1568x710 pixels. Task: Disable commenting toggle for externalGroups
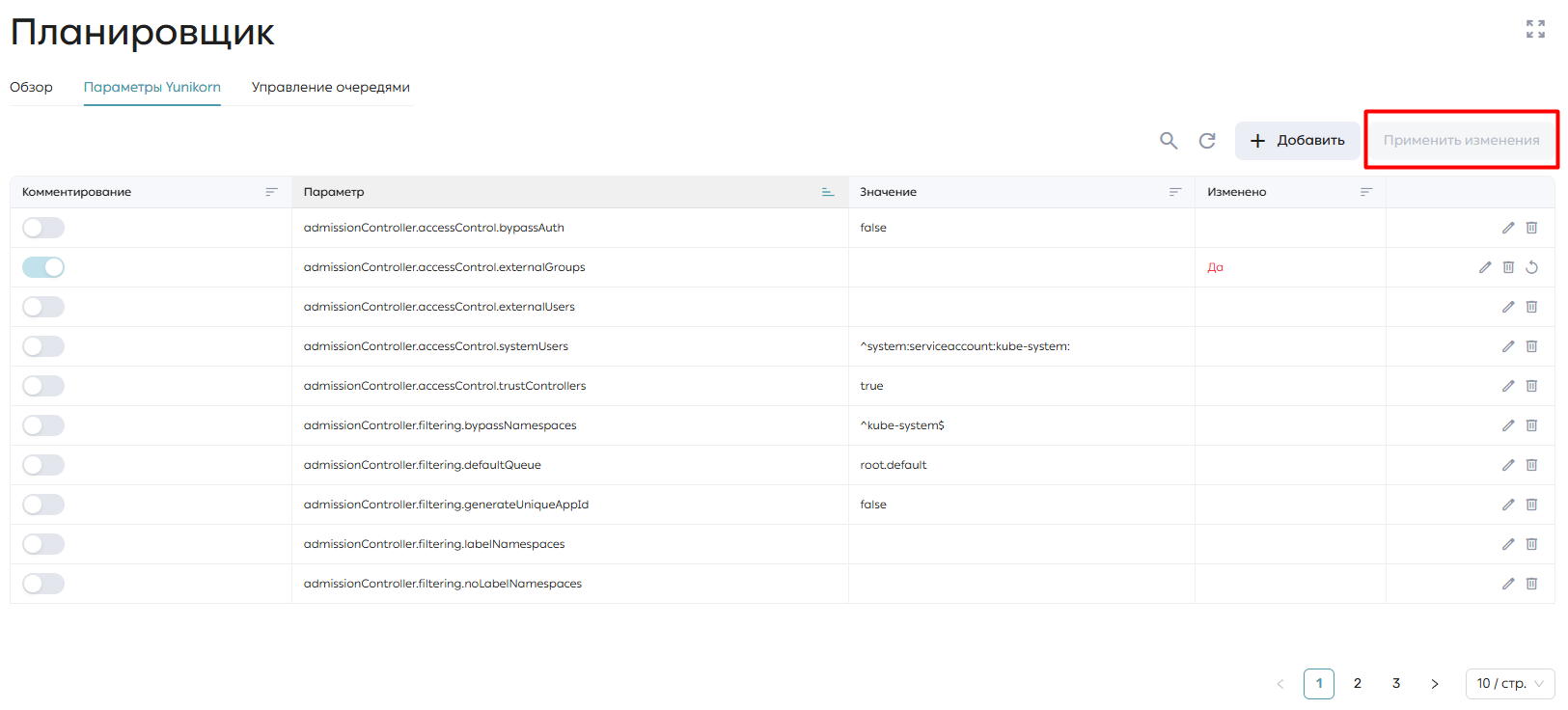[x=43, y=267]
